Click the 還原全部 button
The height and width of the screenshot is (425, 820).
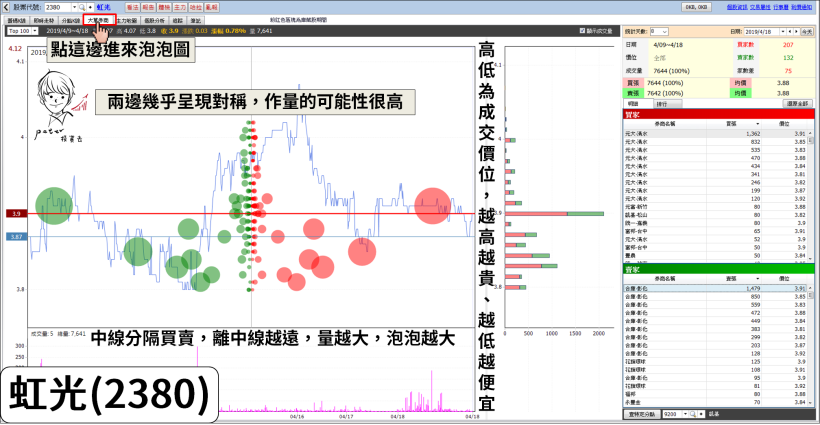[x=798, y=104]
